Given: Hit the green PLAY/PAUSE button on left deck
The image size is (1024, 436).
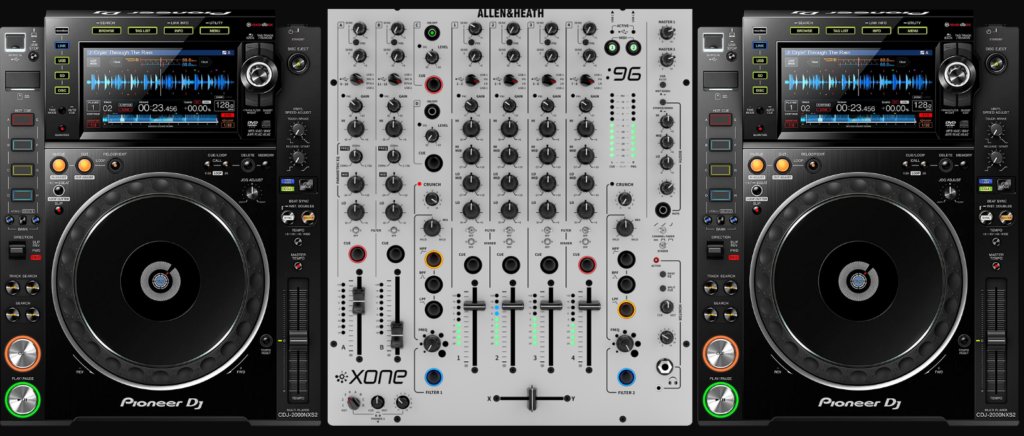Looking at the screenshot, I should (x=22, y=399).
